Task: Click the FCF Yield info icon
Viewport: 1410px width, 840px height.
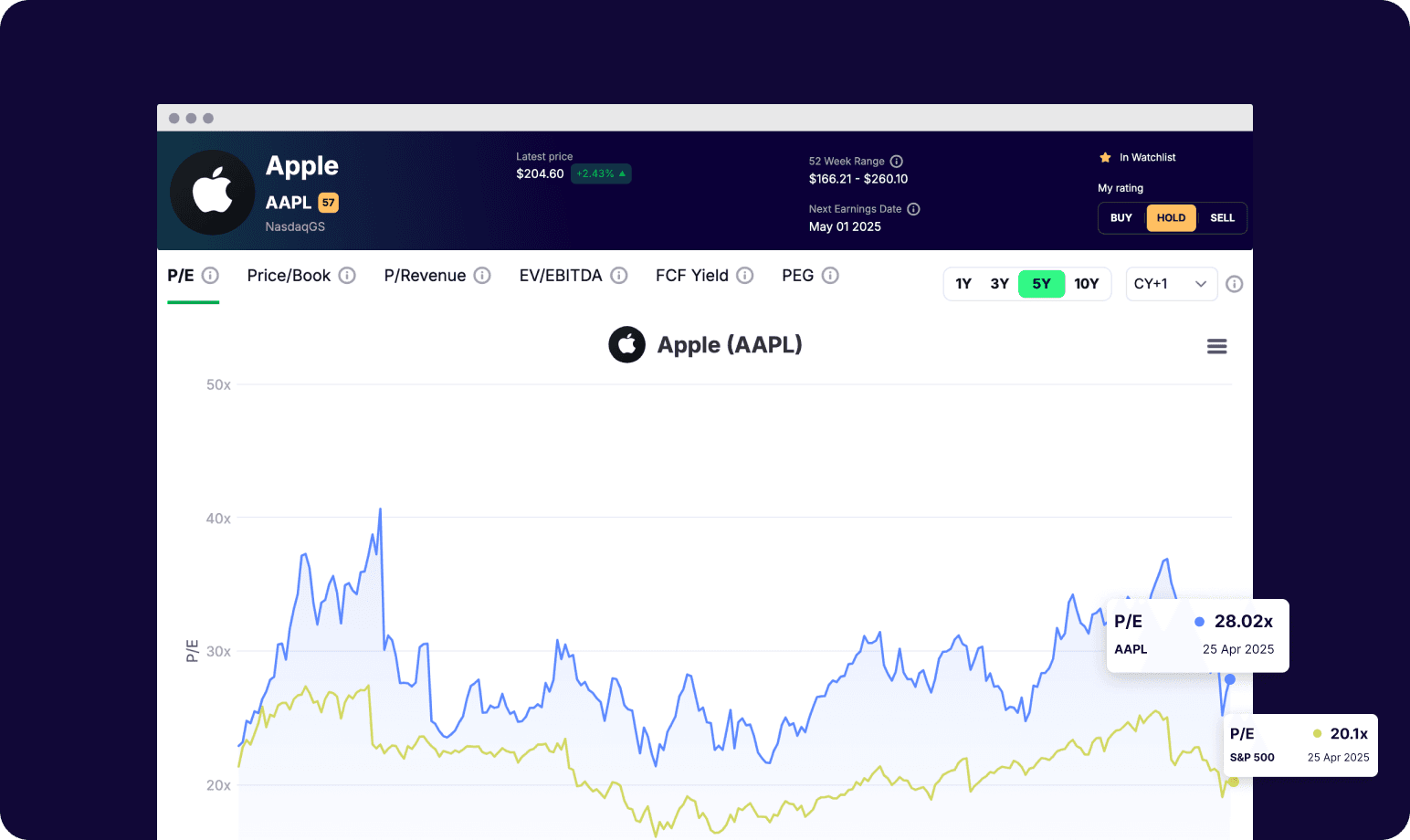Action: (745, 276)
